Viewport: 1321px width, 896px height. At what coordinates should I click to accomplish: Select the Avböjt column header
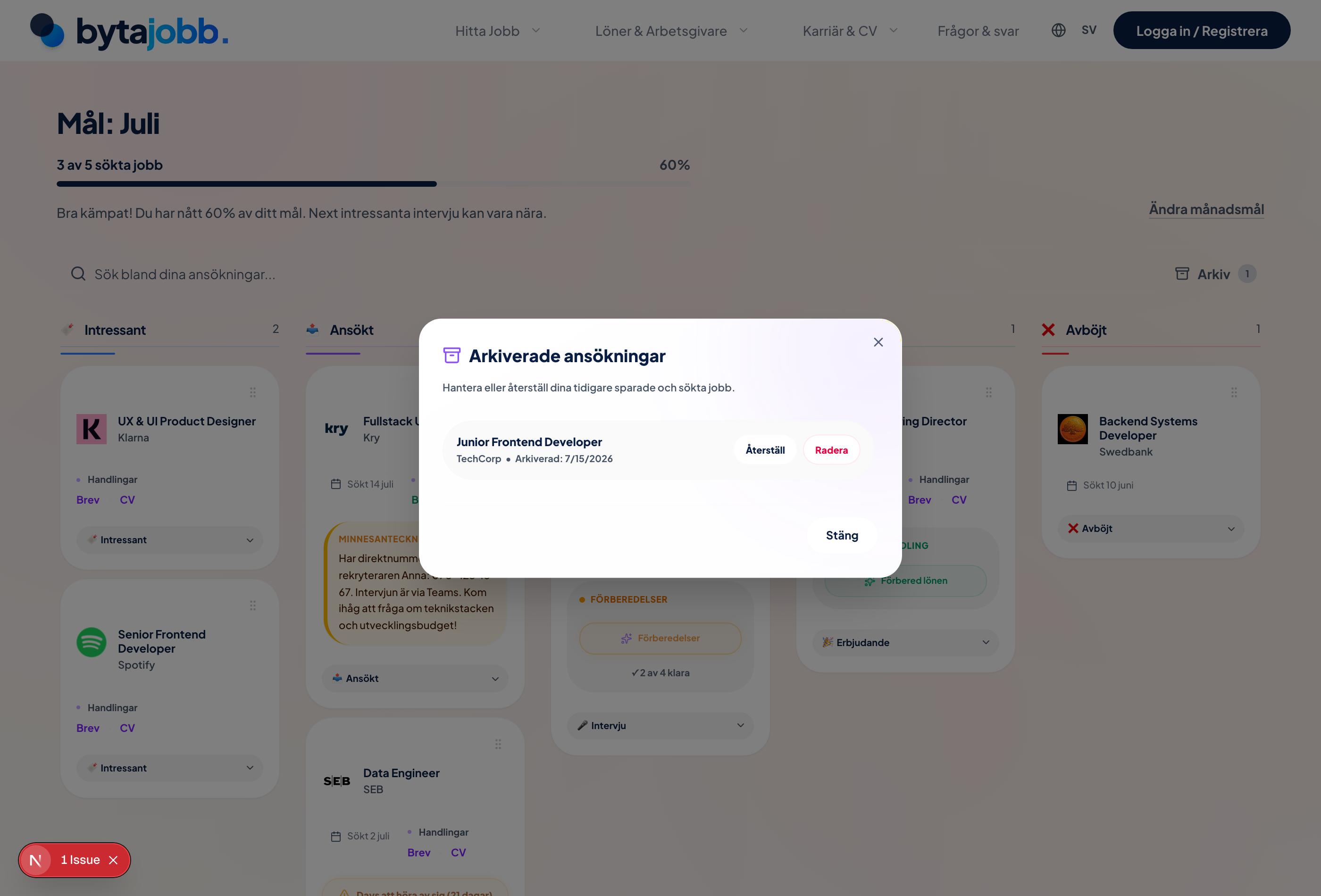pyautogui.click(x=1086, y=330)
